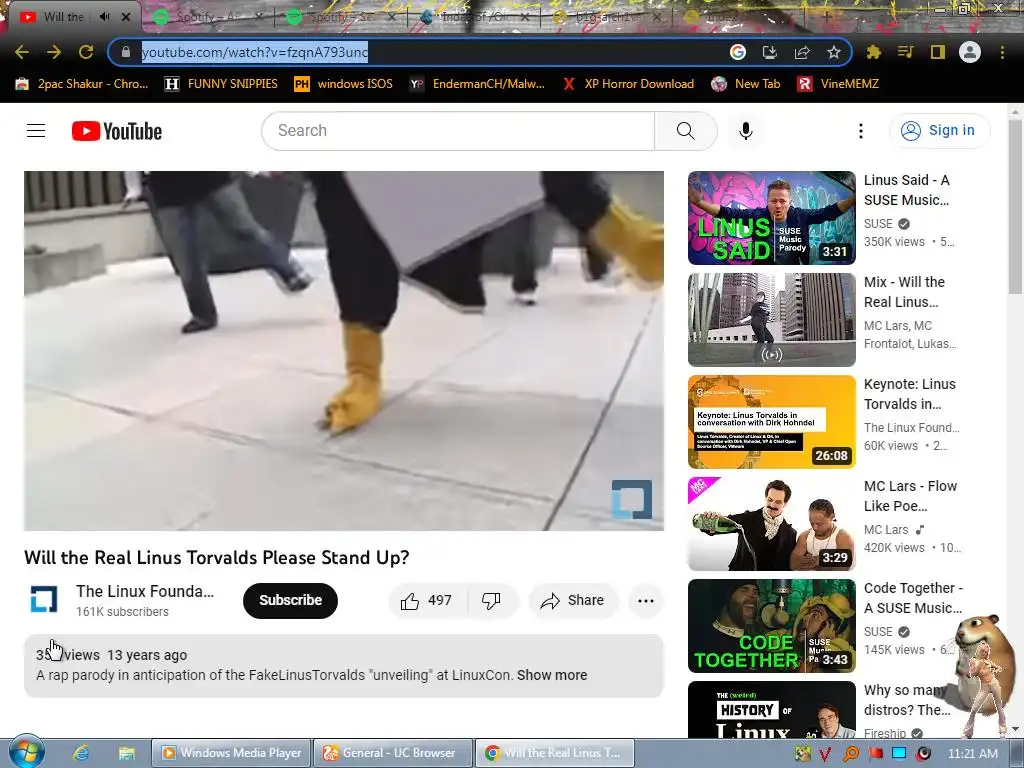Open 'Mix - Will the Real Linus' thumbnail

click(771, 319)
